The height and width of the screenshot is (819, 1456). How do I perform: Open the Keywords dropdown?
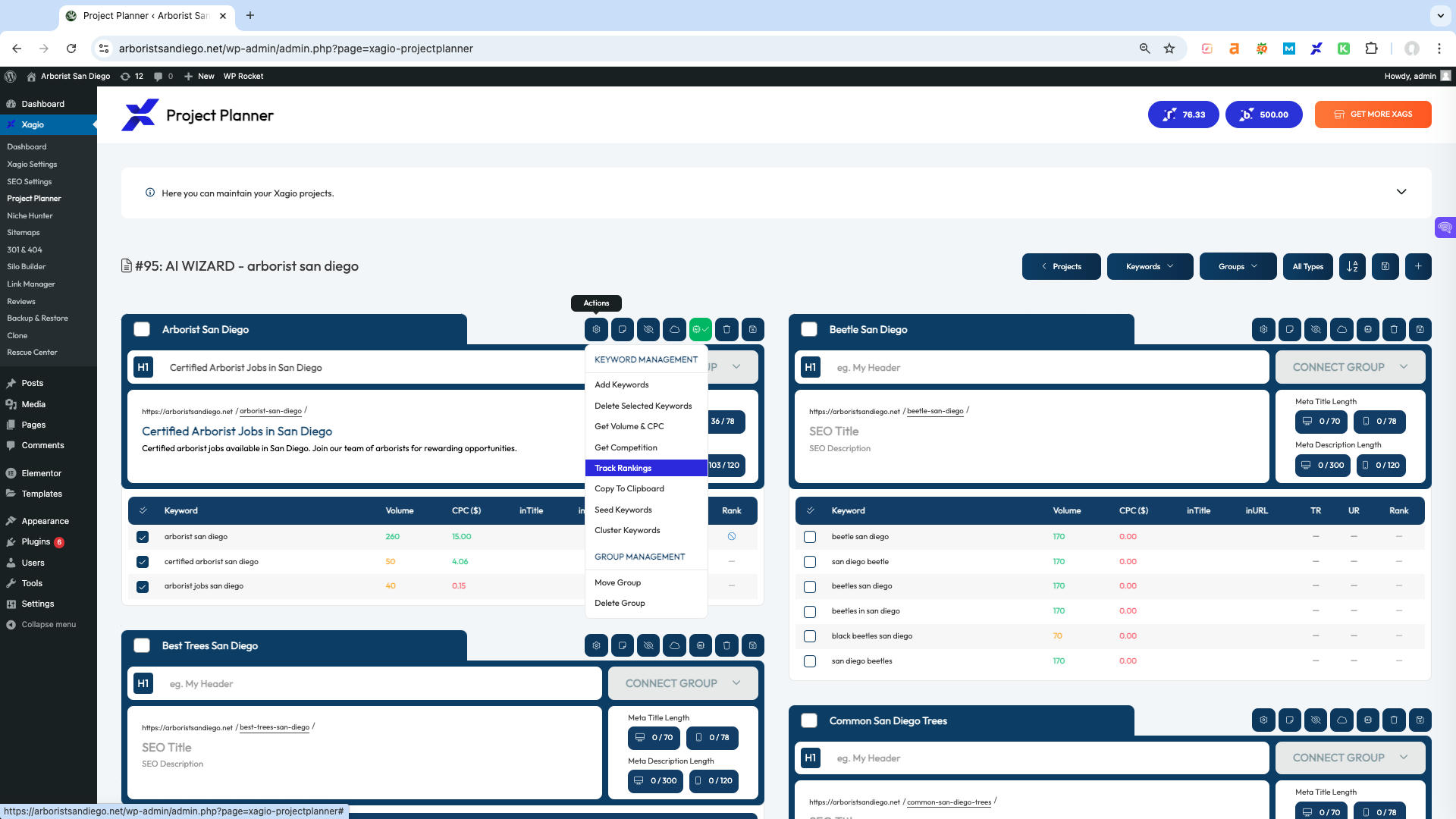tap(1150, 266)
